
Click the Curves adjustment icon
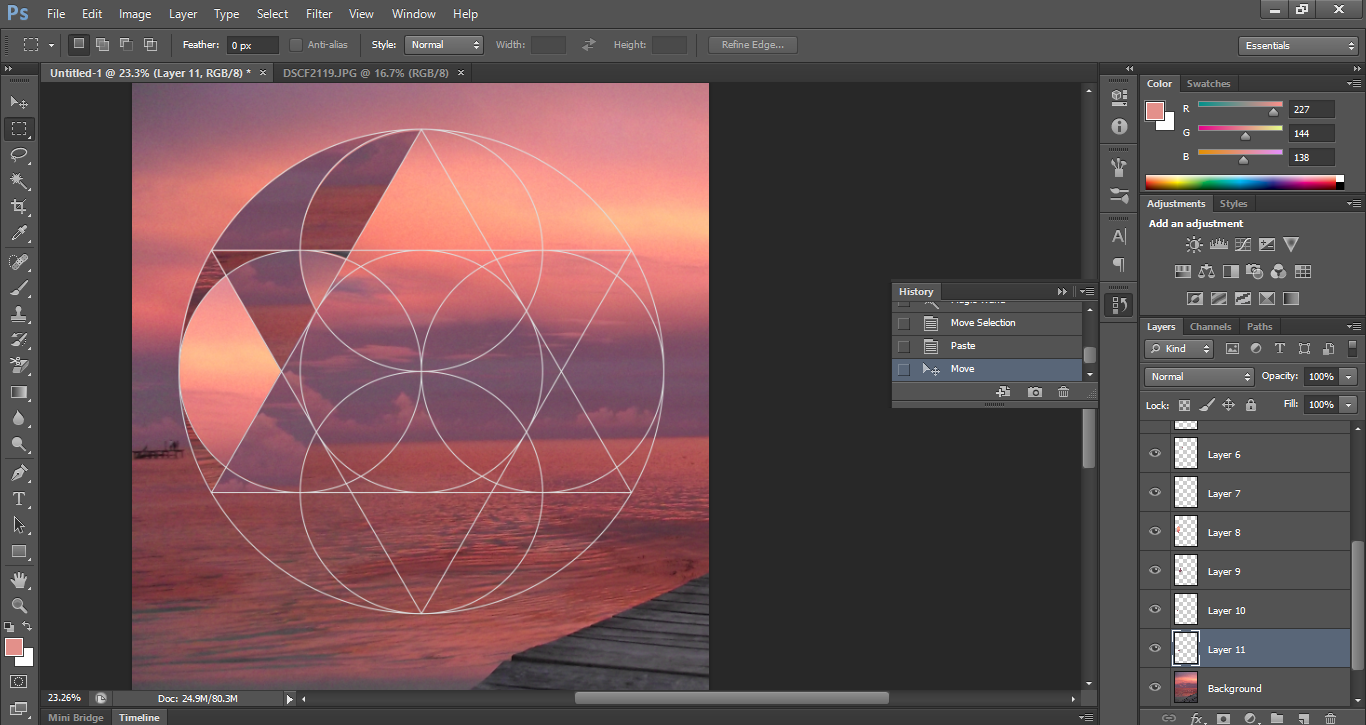pyautogui.click(x=1242, y=244)
